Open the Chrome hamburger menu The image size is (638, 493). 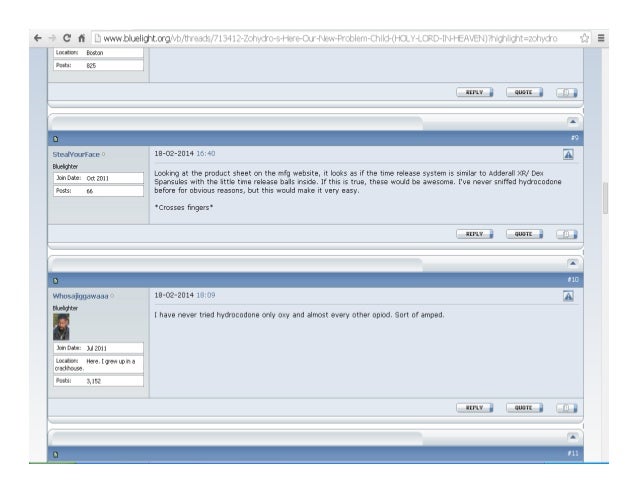601,38
